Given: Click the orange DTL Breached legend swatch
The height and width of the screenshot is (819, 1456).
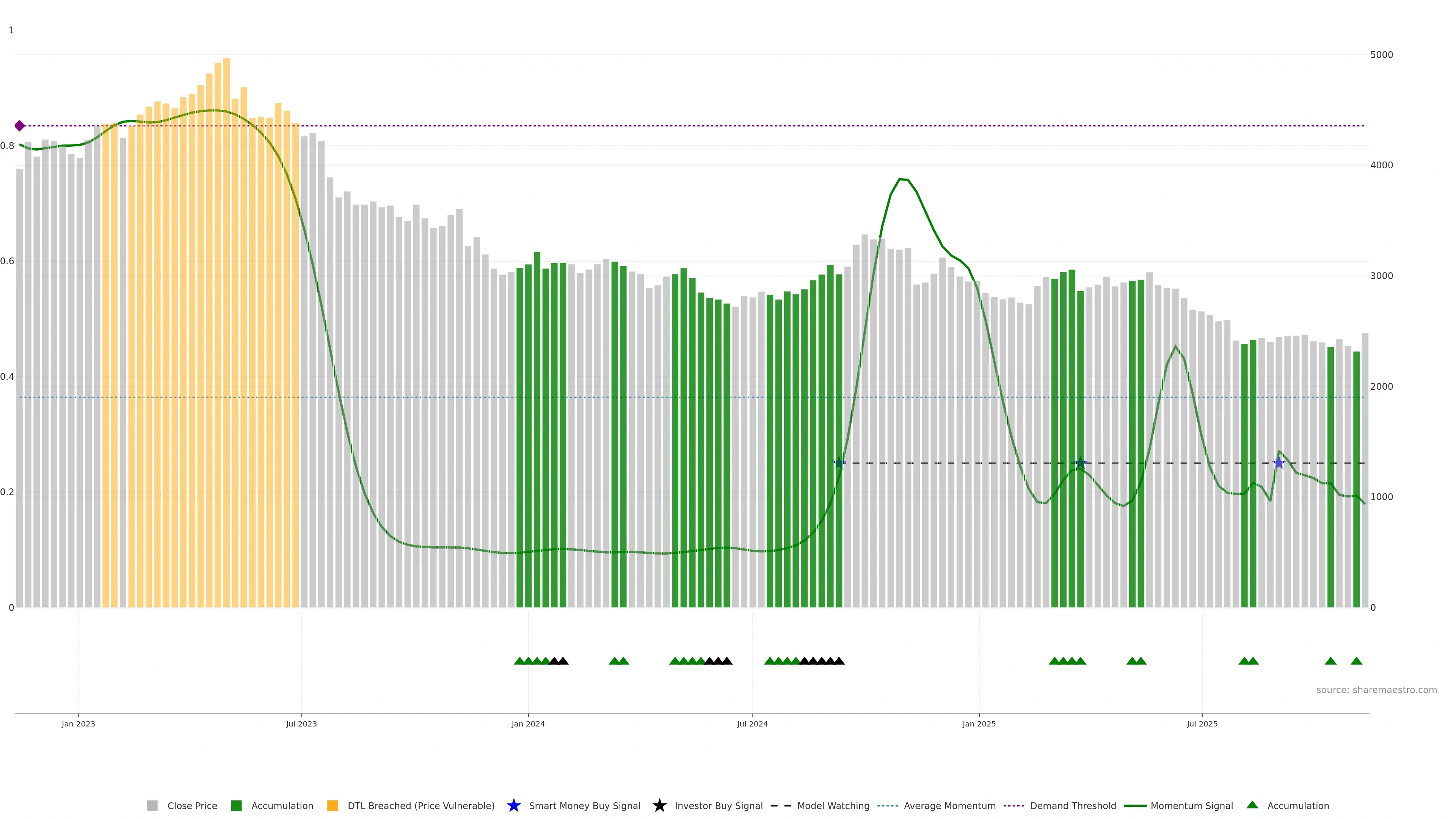Looking at the screenshot, I should point(333,805).
